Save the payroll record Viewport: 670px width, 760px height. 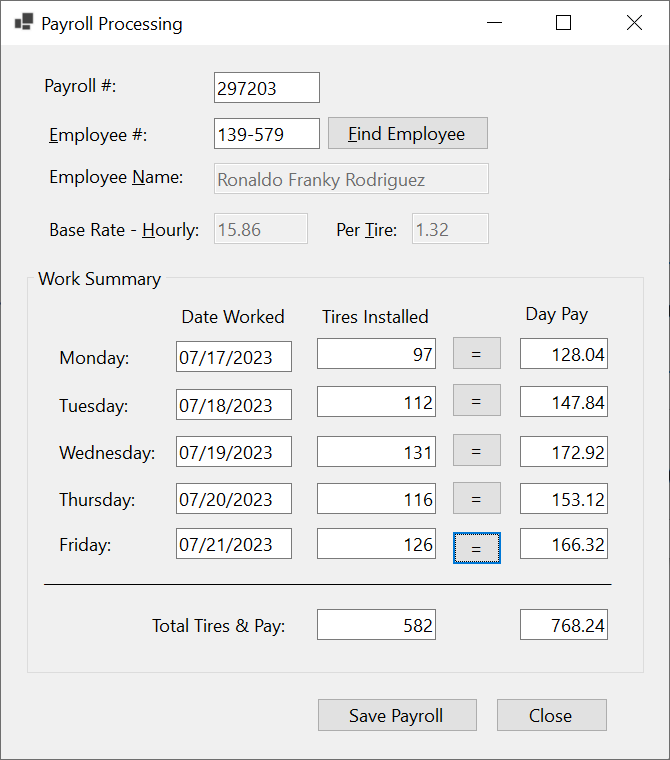[x=397, y=715]
